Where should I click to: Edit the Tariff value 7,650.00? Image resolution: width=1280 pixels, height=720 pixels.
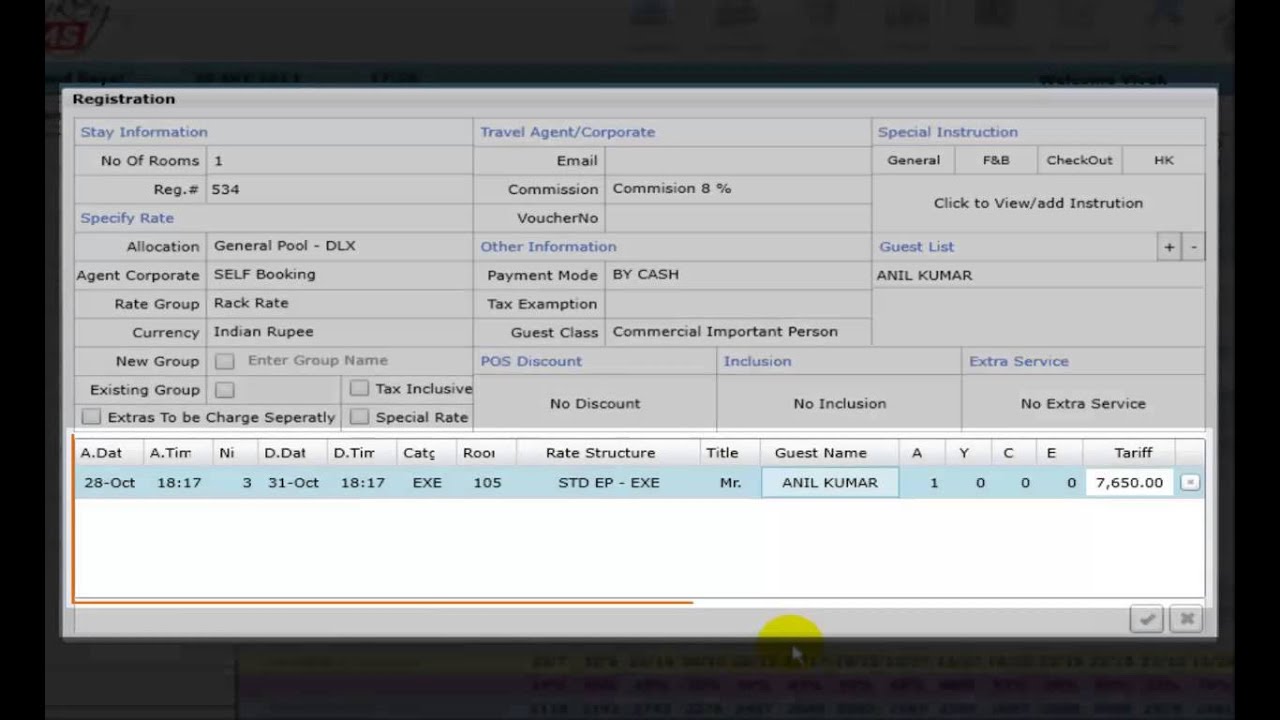pos(1129,483)
